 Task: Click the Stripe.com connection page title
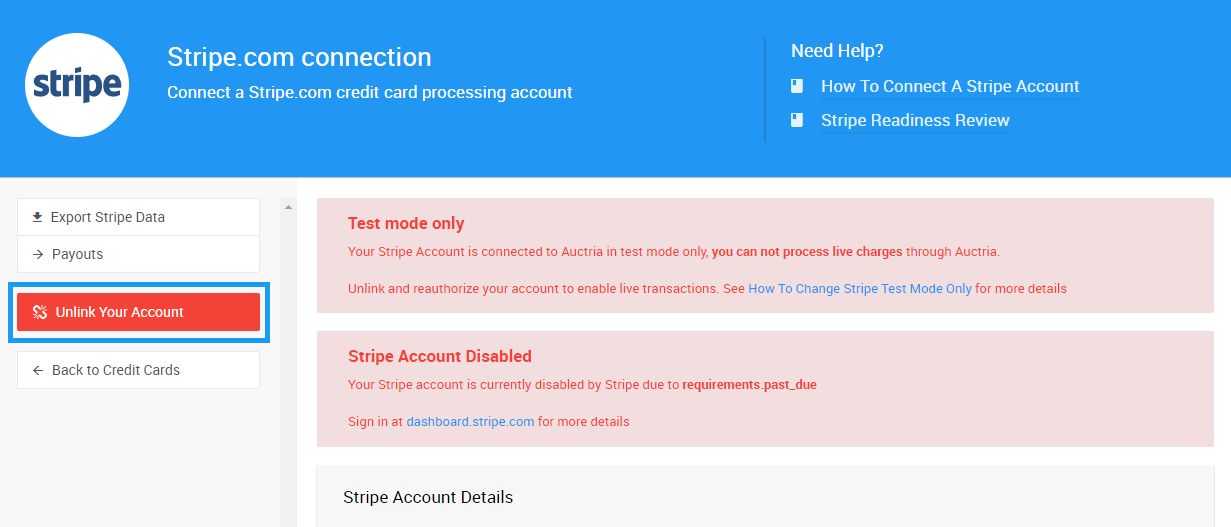point(299,57)
